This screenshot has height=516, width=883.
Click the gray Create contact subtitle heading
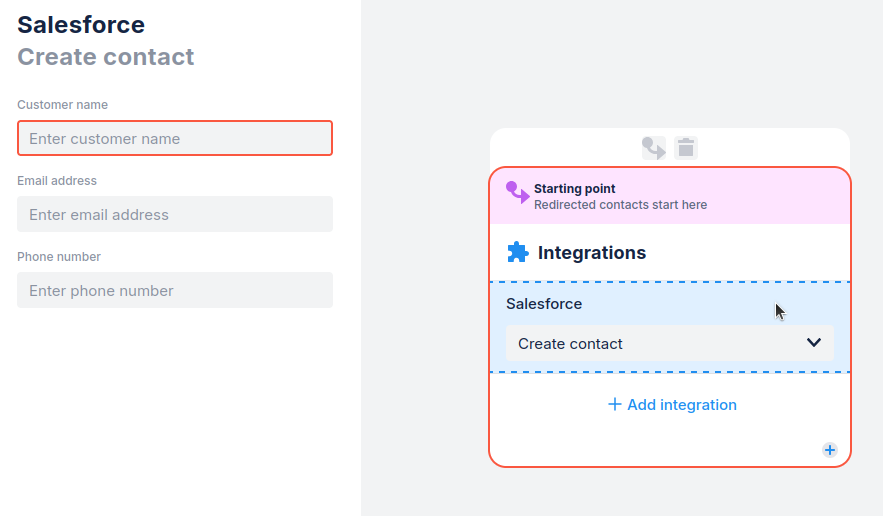click(106, 57)
